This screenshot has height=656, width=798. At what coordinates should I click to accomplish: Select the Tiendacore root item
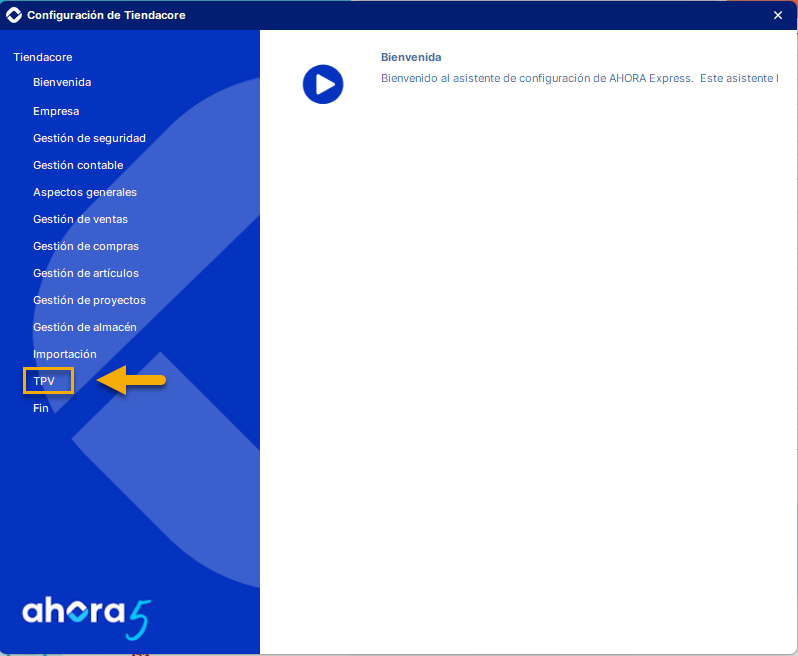click(43, 57)
